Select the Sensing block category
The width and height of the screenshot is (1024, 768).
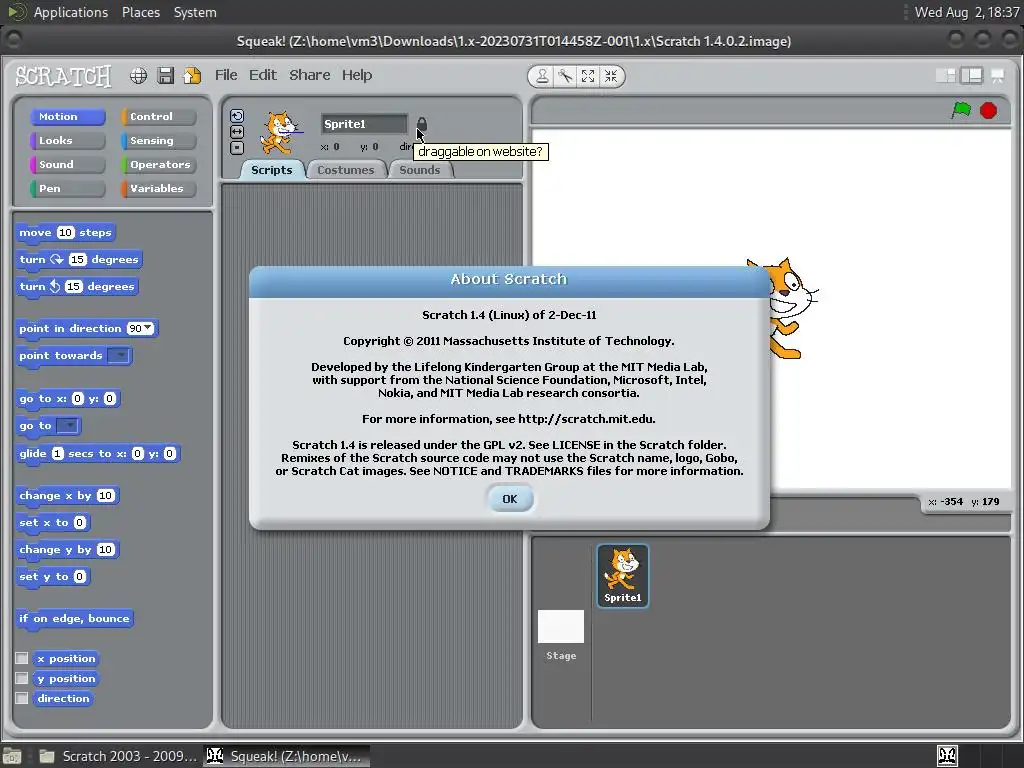coord(158,140)
